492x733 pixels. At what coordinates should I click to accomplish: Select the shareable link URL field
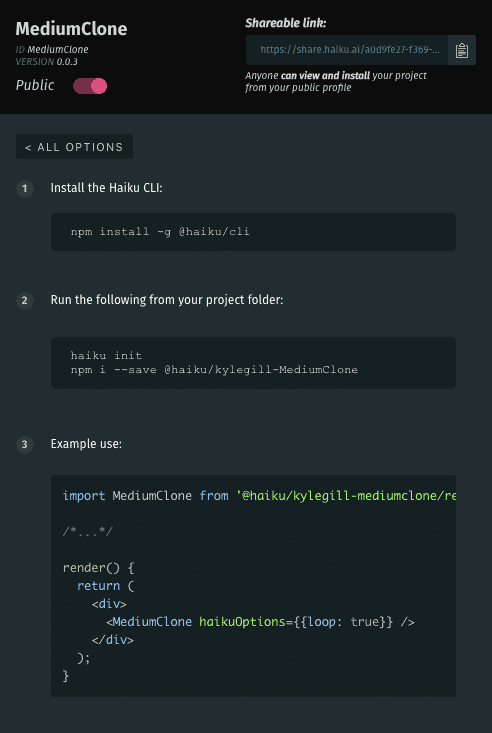pyautogui.click(x=347, y=50)
